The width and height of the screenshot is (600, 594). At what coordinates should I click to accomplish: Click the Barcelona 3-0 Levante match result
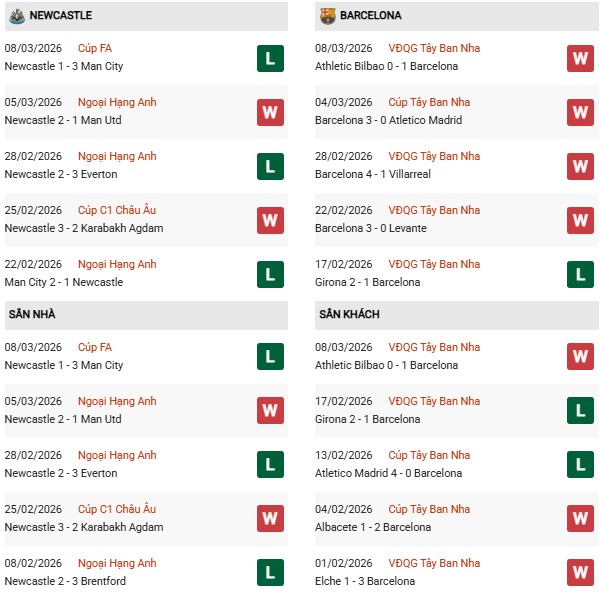point(370,228)
